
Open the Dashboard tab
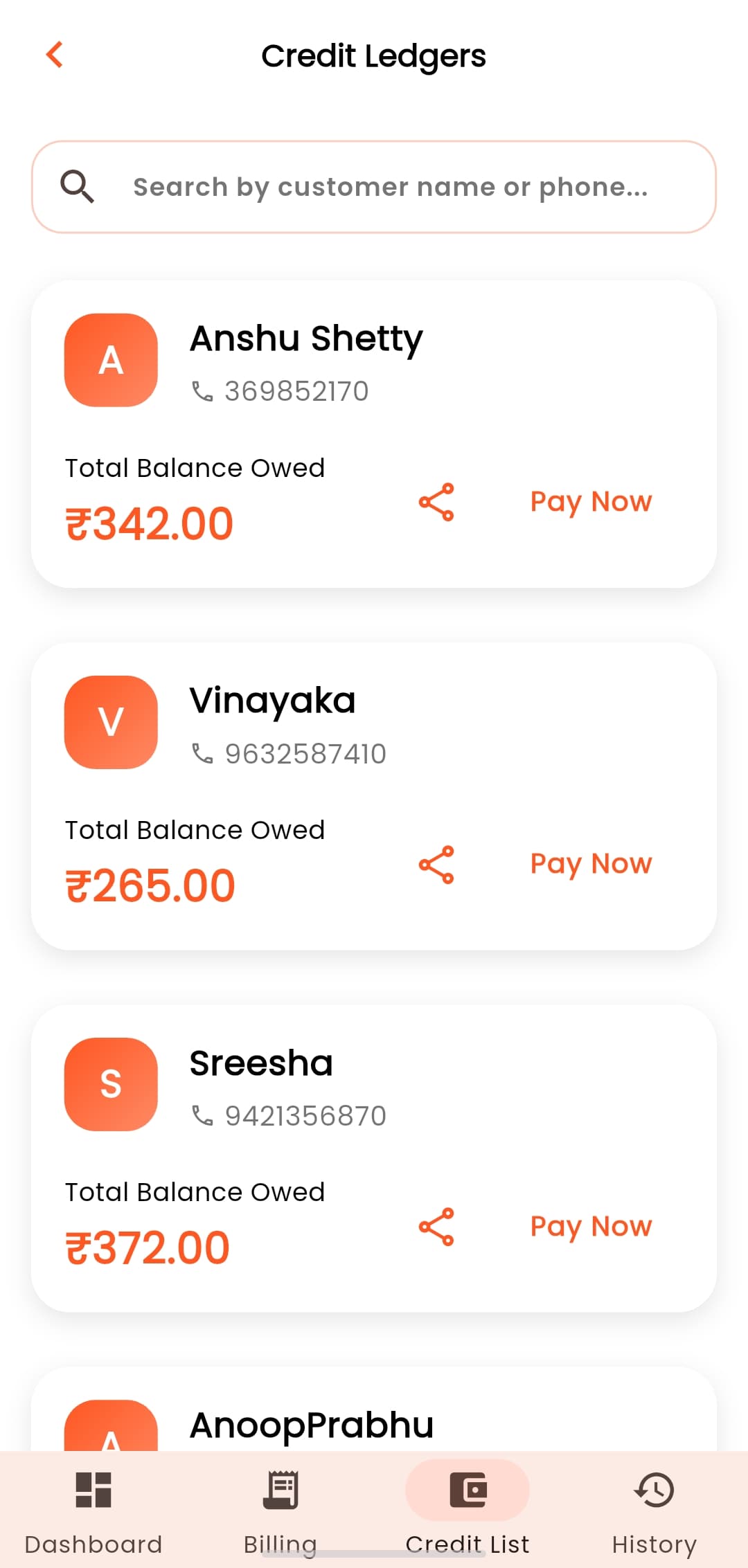click(x=93, y=1512)
